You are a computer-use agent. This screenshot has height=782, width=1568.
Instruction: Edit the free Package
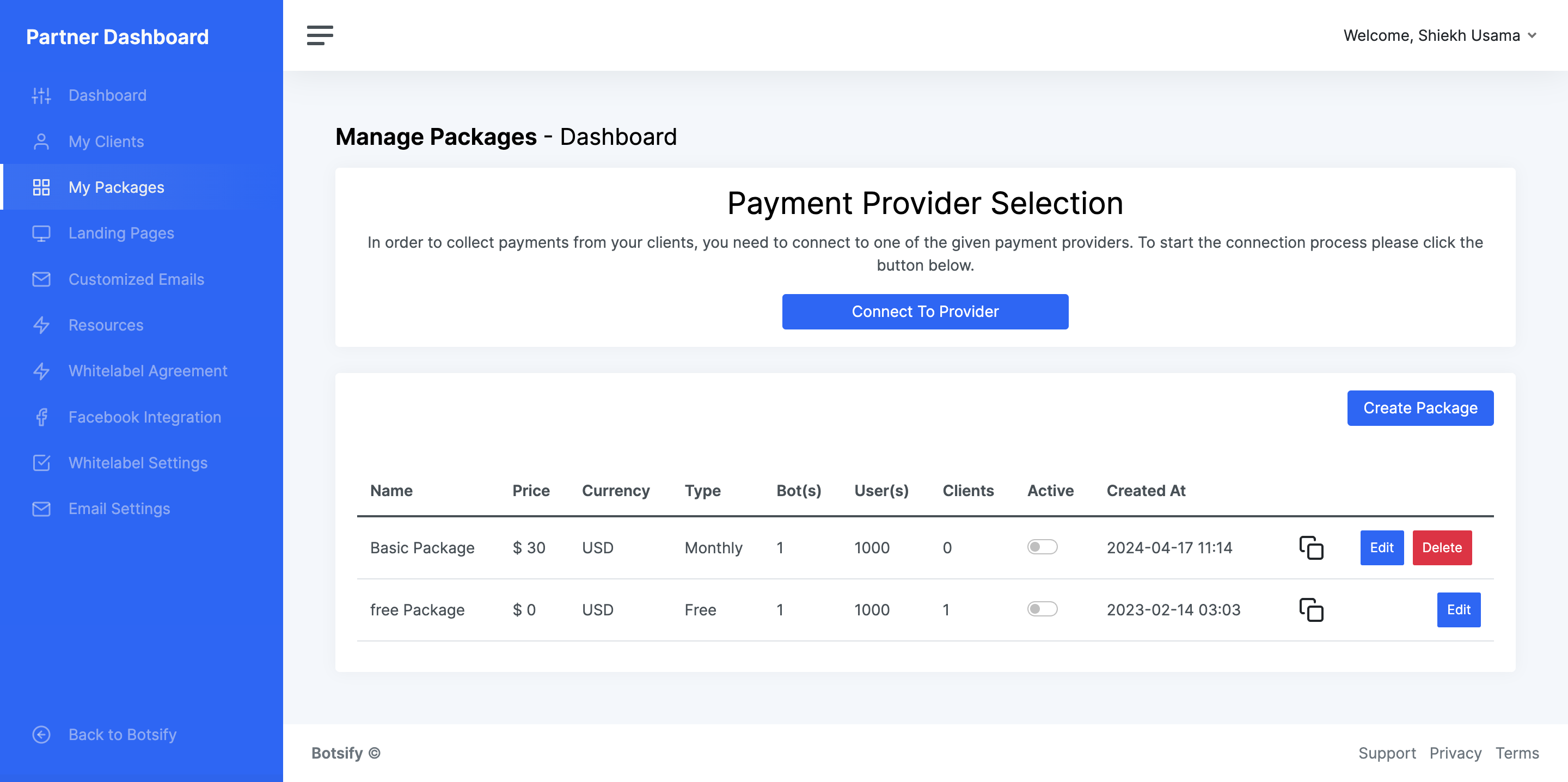pyautogui.click(x=1459, y=609)
